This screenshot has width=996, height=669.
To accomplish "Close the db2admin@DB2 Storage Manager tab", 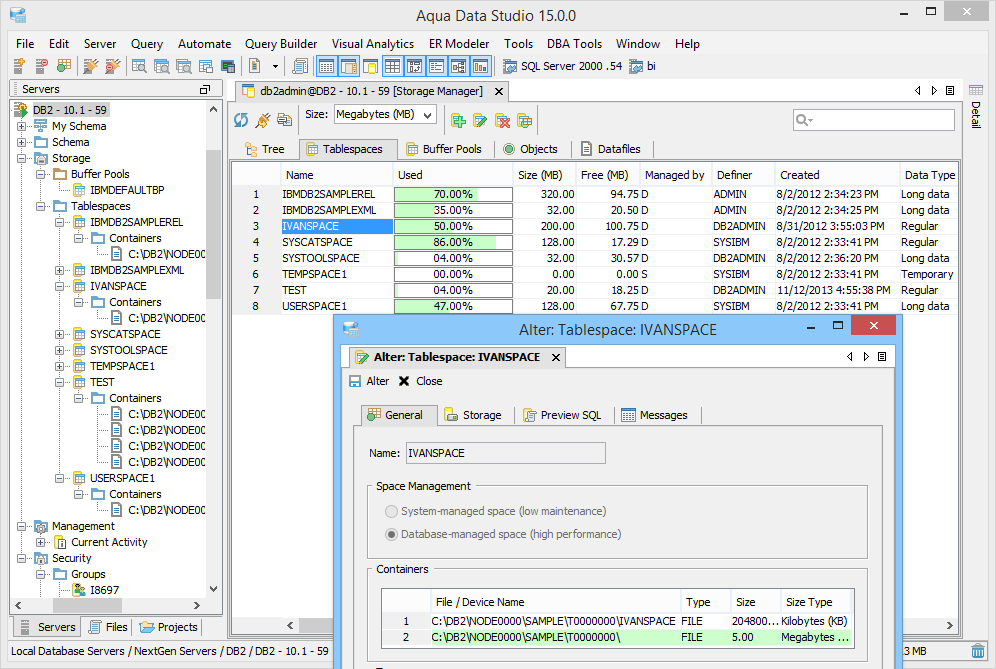I will pos(499,91).
